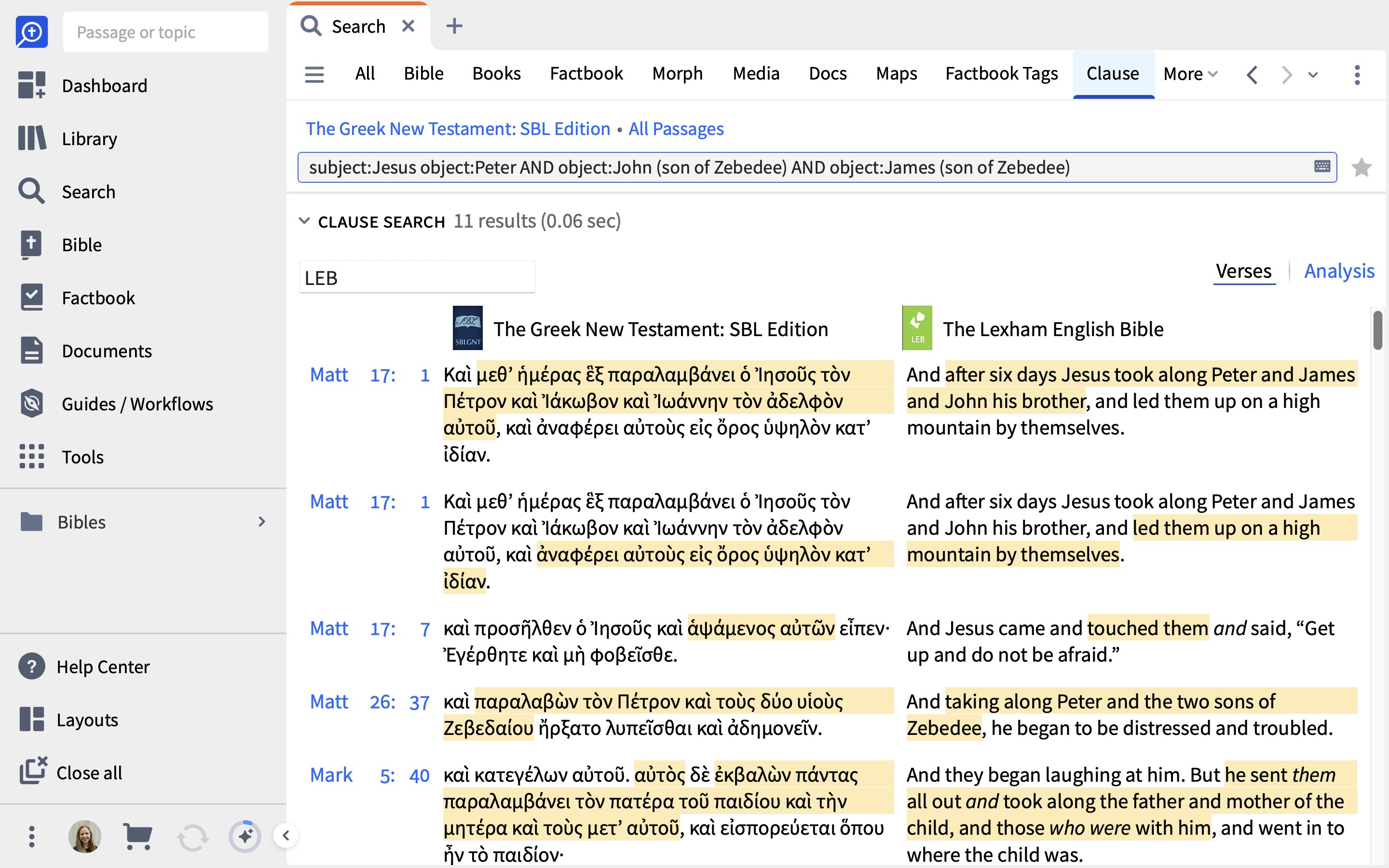Switch to the Bible search tab
Viewport: 1389px width, 868px height.
coord(423,73)
